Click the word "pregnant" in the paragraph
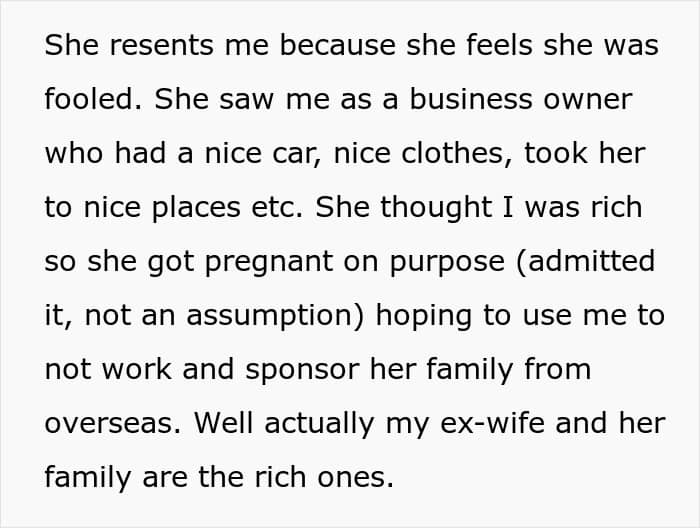 tap(269, 262)
